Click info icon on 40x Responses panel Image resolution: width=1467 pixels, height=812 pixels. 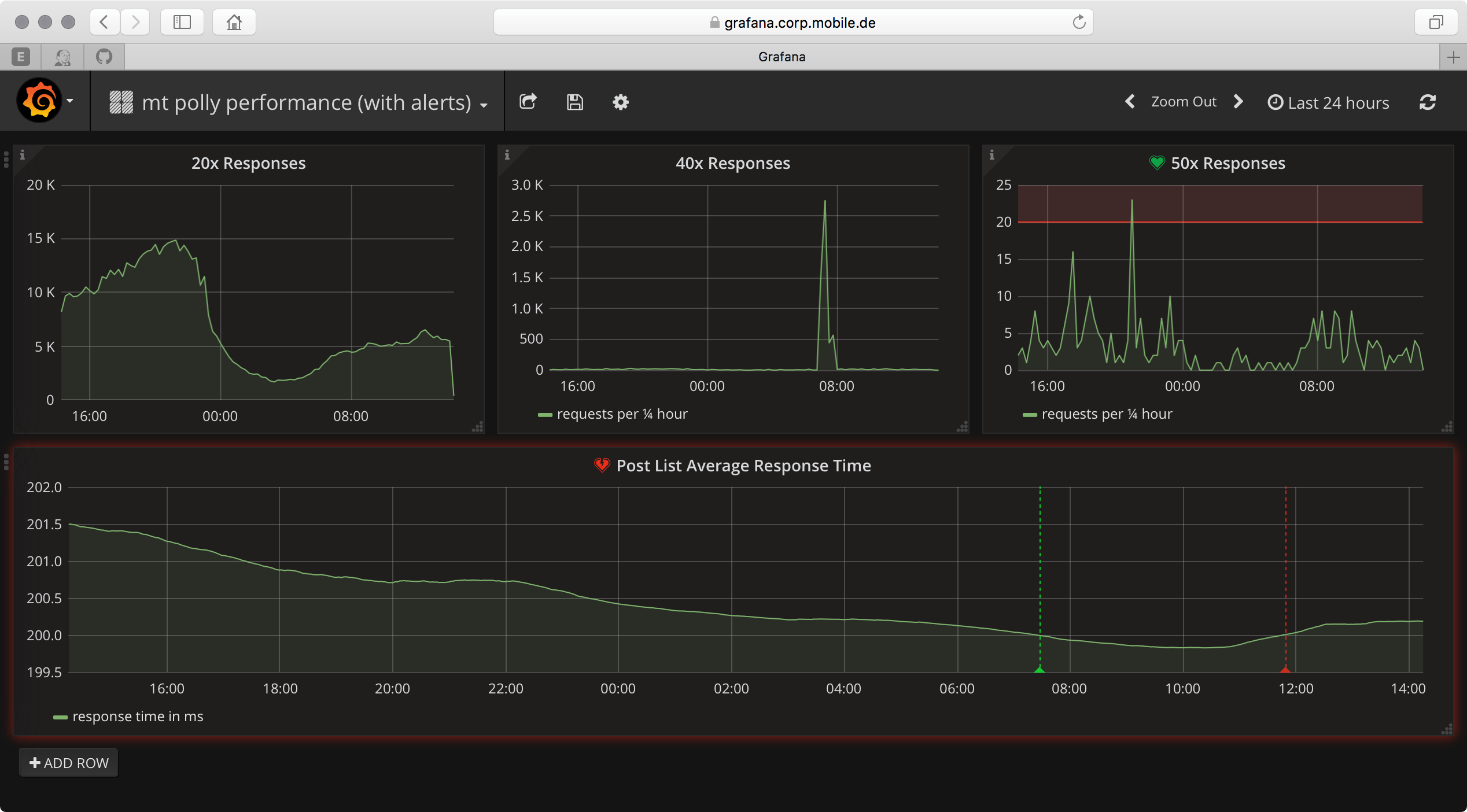pyautogui.click(x=507, y=155)
